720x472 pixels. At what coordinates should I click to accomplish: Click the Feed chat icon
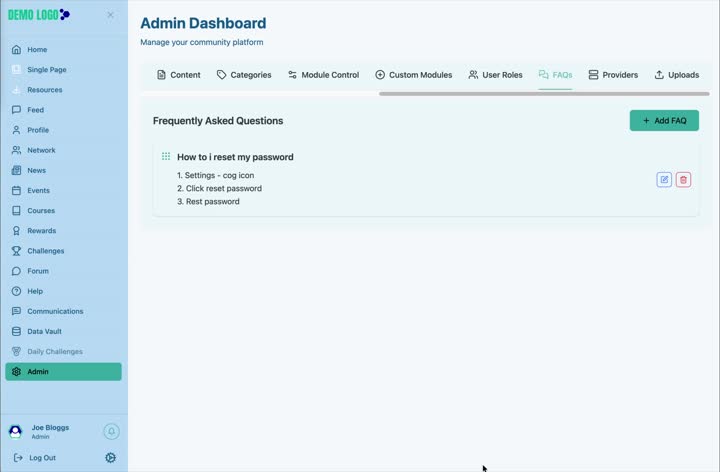(x=16, y=110)
